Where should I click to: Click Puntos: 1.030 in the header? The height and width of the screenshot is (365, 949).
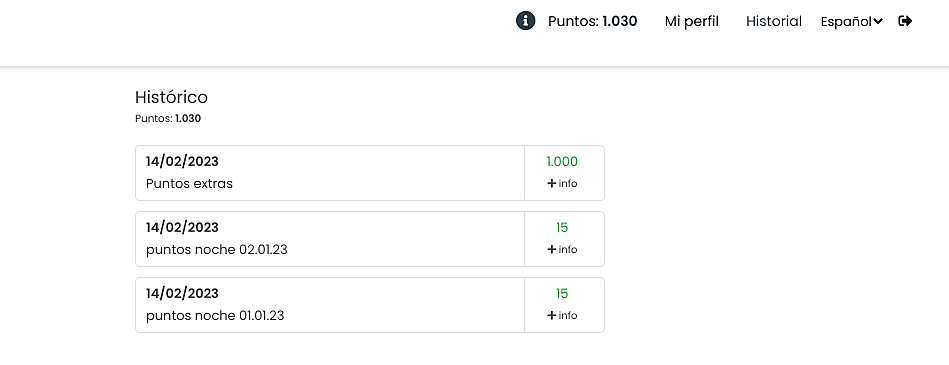coord(593,22)
